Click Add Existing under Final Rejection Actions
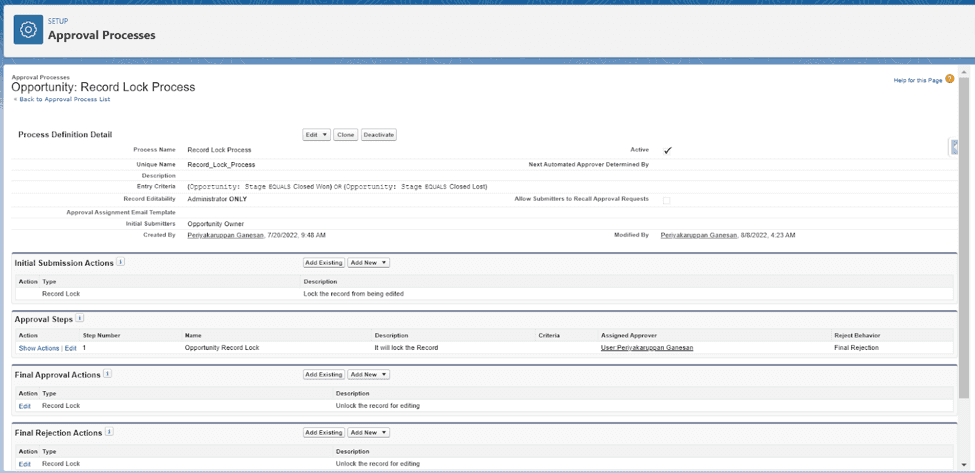Image resolution: width=975 pixels, height=473 pixels. (x=324, y=432)
